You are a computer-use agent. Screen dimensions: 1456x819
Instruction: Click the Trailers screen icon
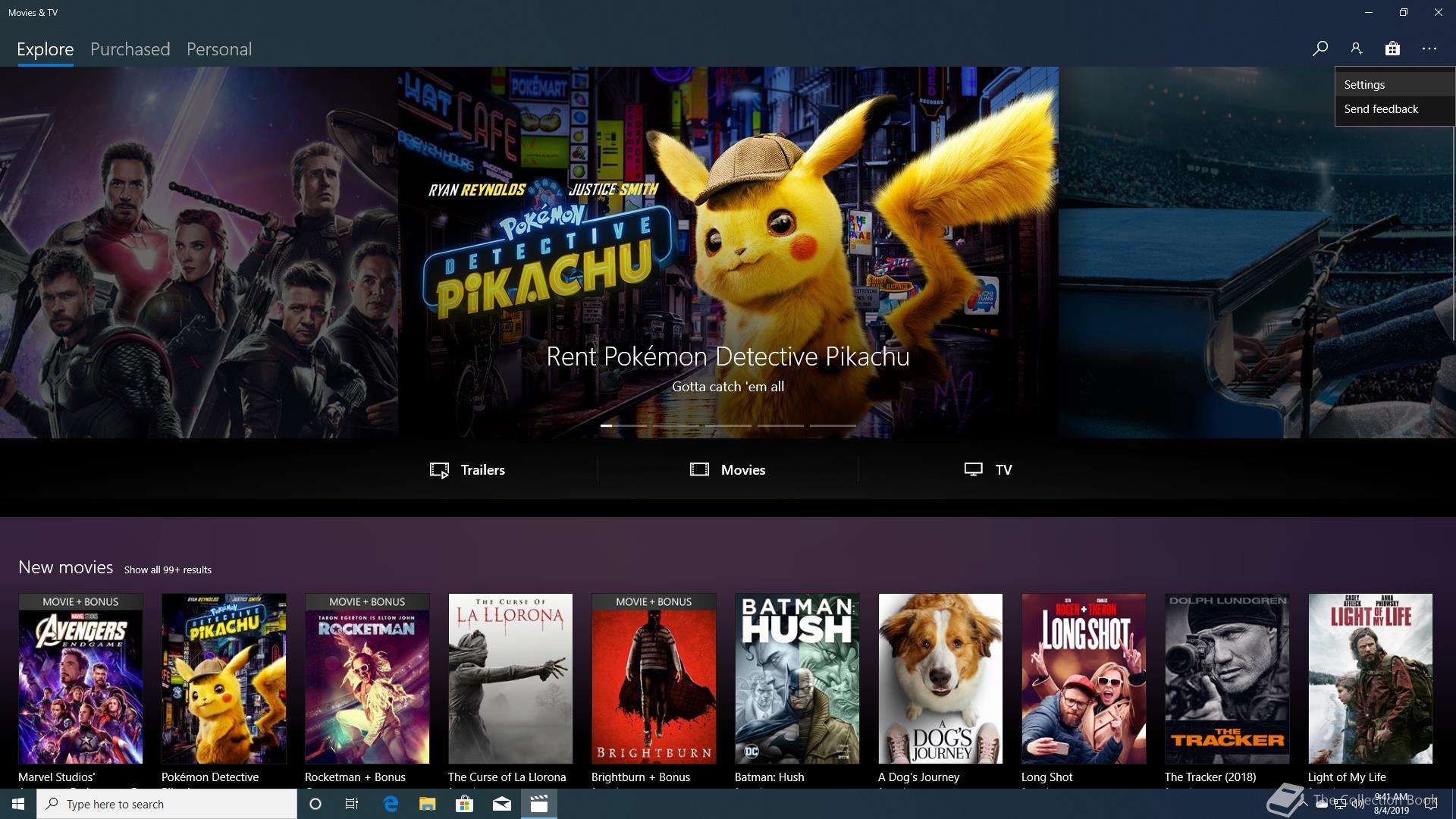439,470
